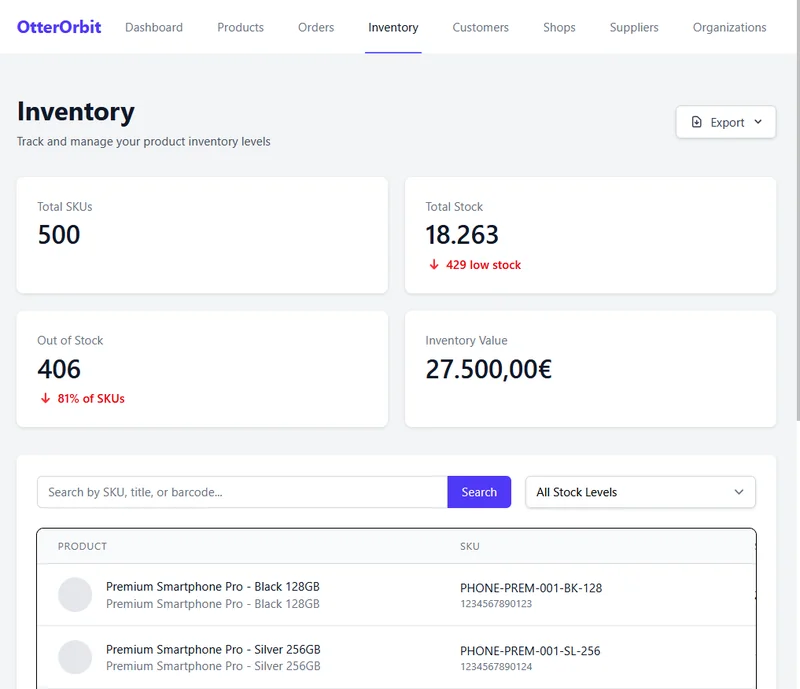The height and width of the screenshot is (689, 800).
Task: Switch to the Orders tab
Action: pos(316,27)
